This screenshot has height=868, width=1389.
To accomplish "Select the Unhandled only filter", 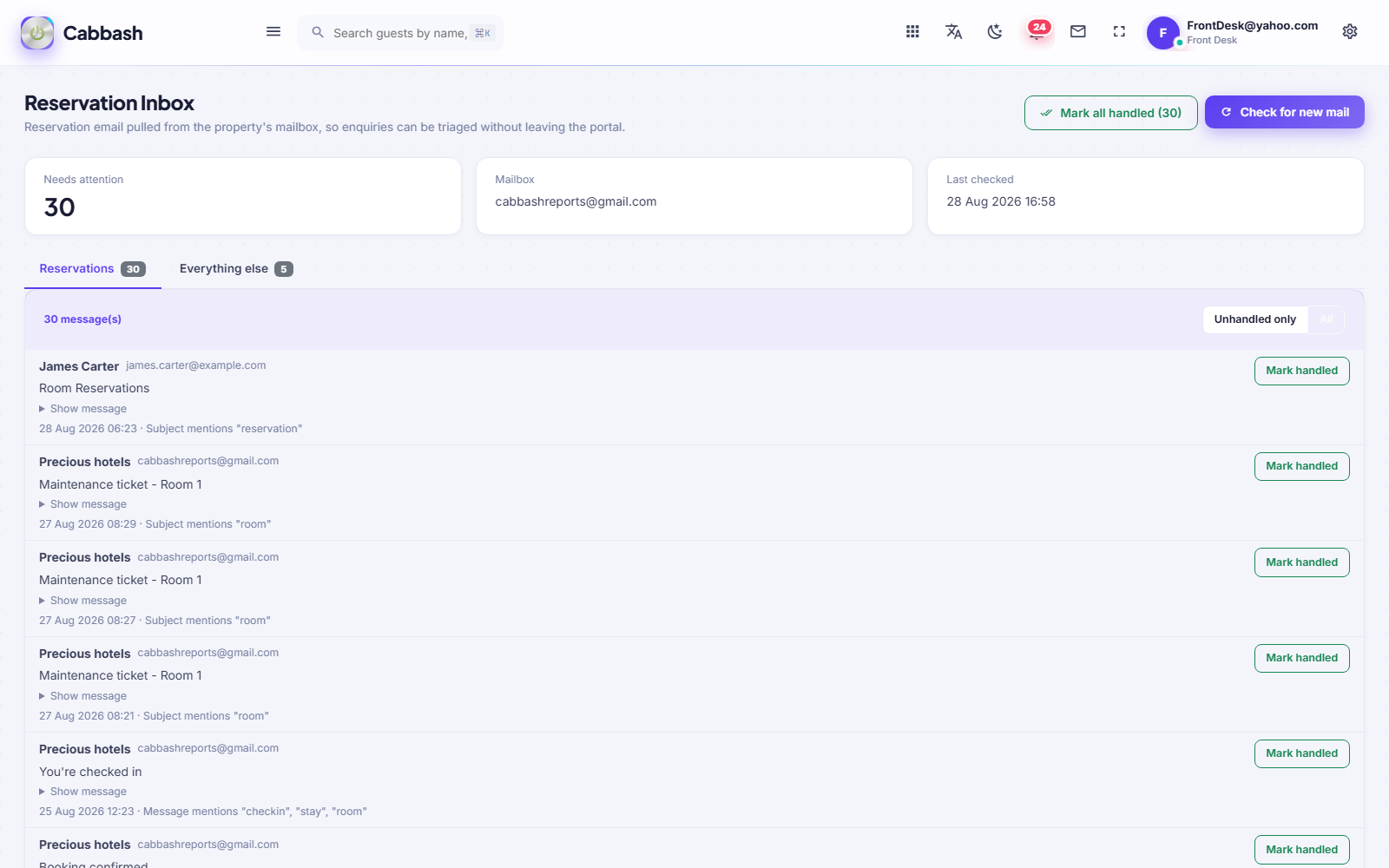I will coord(1254,319).
